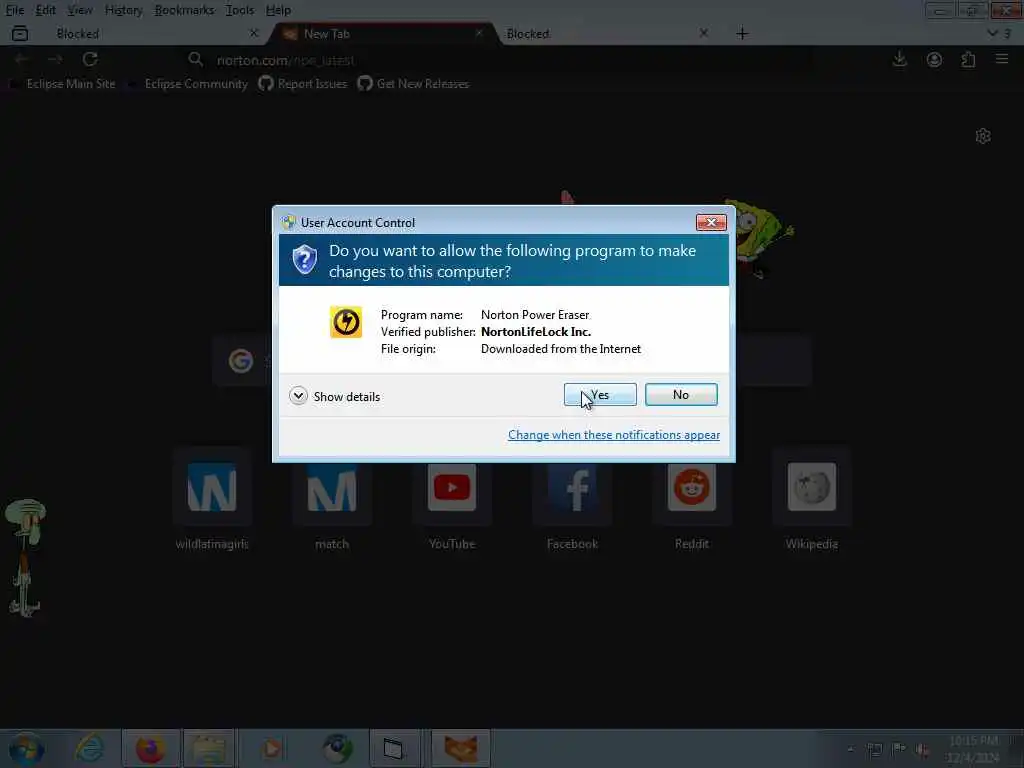Open the file explorer folder on the taskbar

coord(209,748)
